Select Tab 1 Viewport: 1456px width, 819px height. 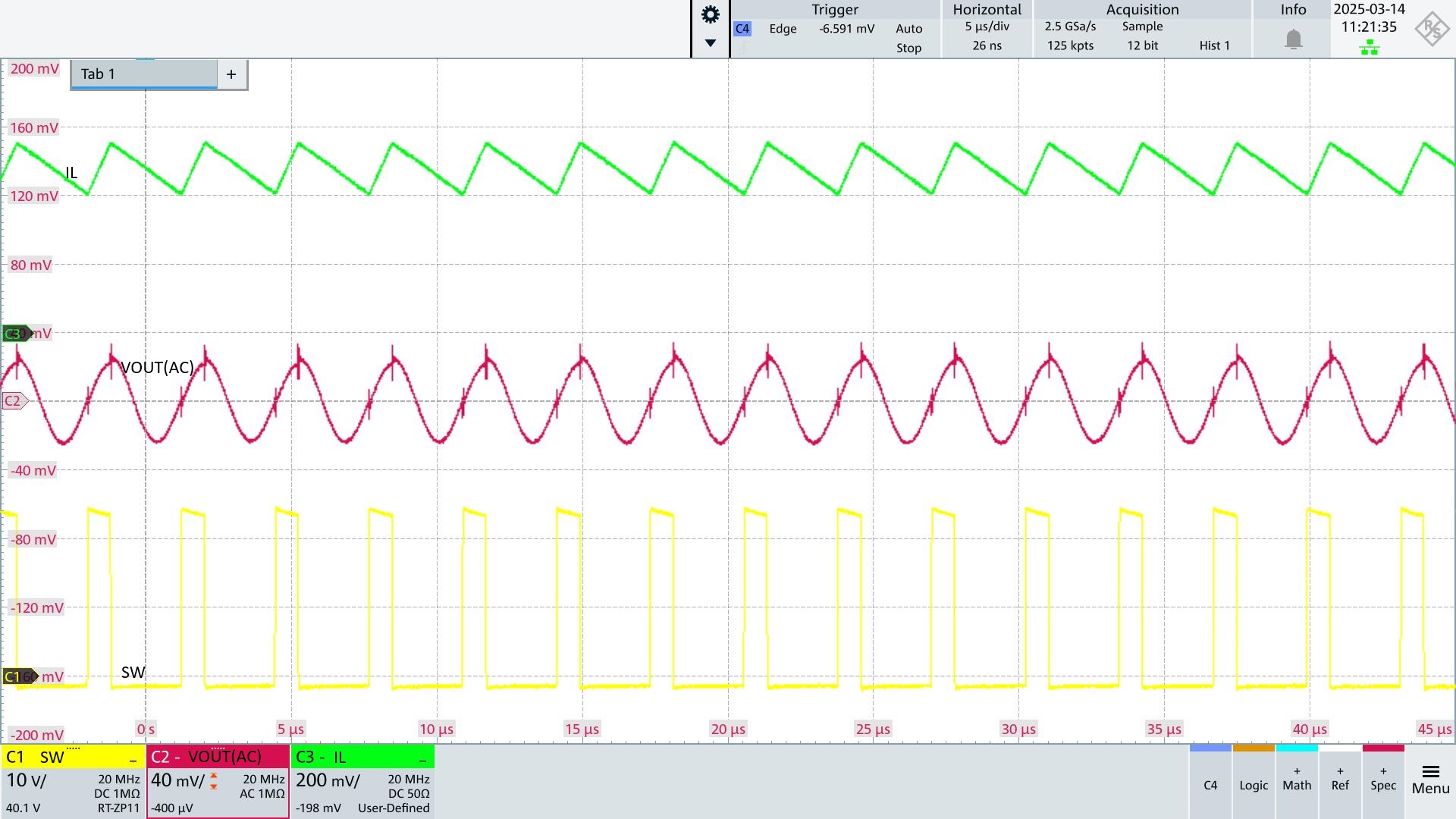point(143,74)
